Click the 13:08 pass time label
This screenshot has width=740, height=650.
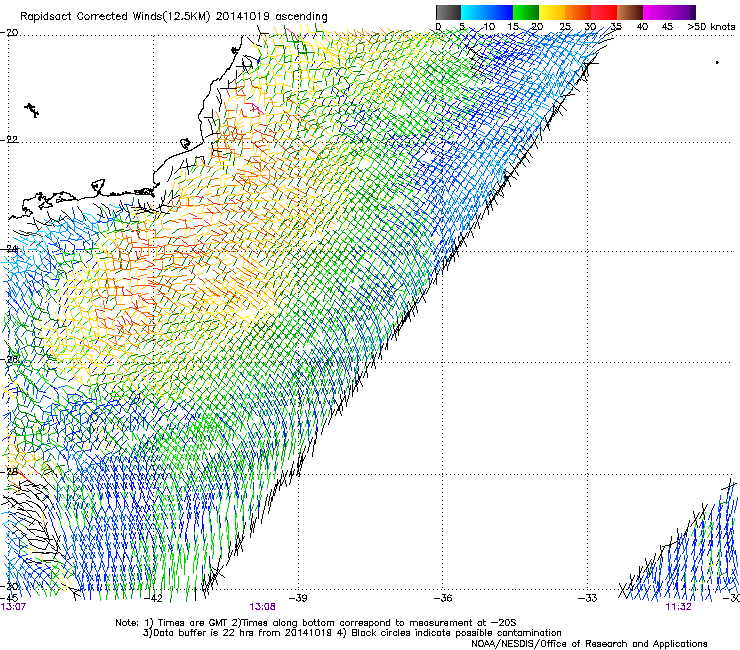coord(262,607)
